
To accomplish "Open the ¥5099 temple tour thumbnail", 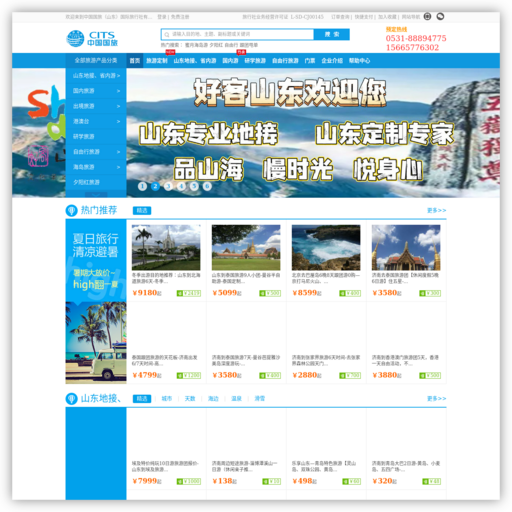I will [x=246, y=247].
